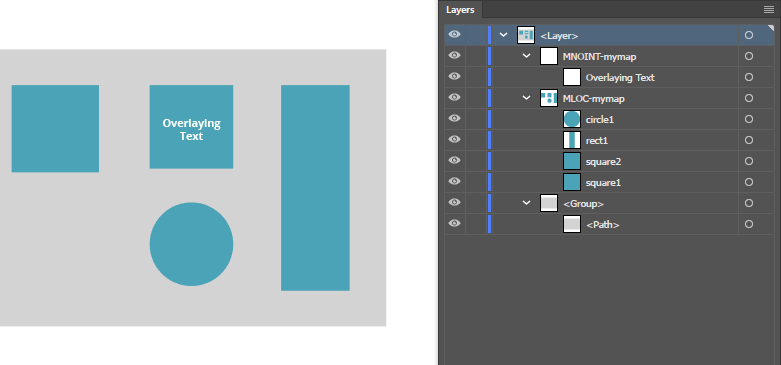Select the <Group> row name
This screenshot has height=365, width=781.
point(583,204)
